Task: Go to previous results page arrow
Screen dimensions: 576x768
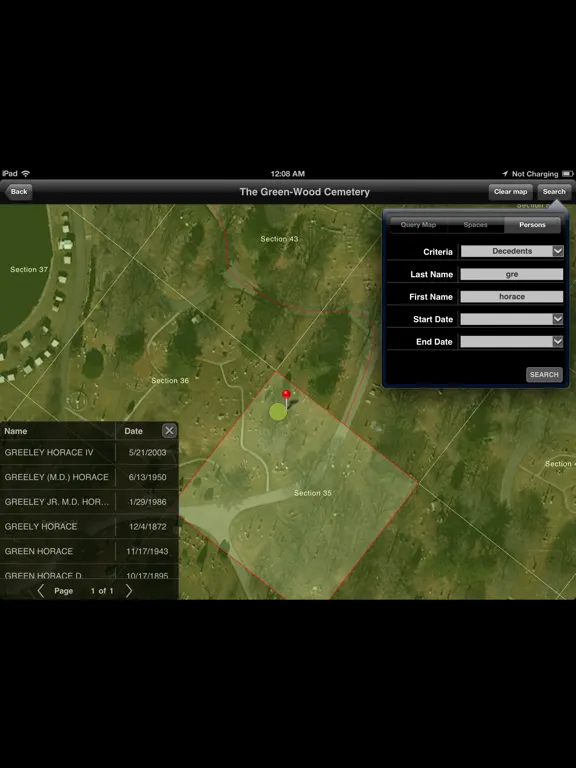Action: point(41,591)
